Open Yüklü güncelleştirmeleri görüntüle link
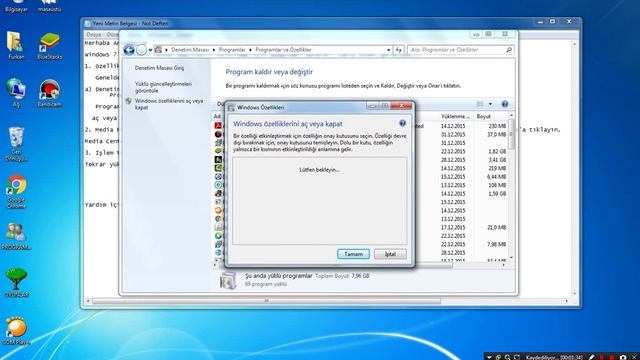 point(163,87)
